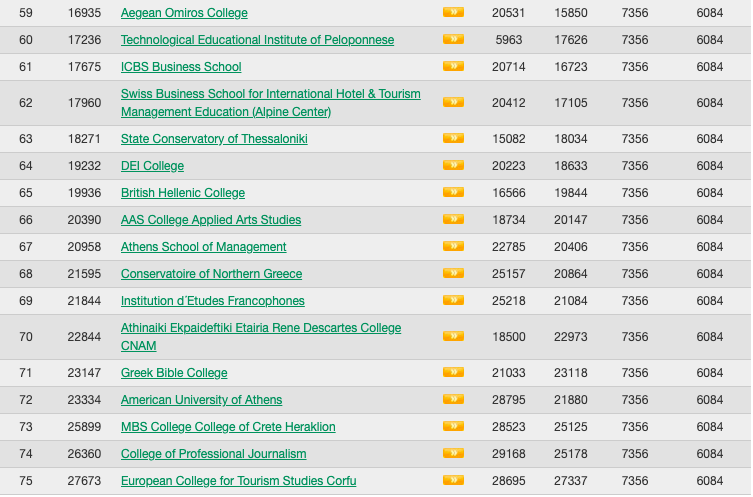The image size is (753, 497).
Task: Click orange details arrow for DEI College
Action: (453, 165)
